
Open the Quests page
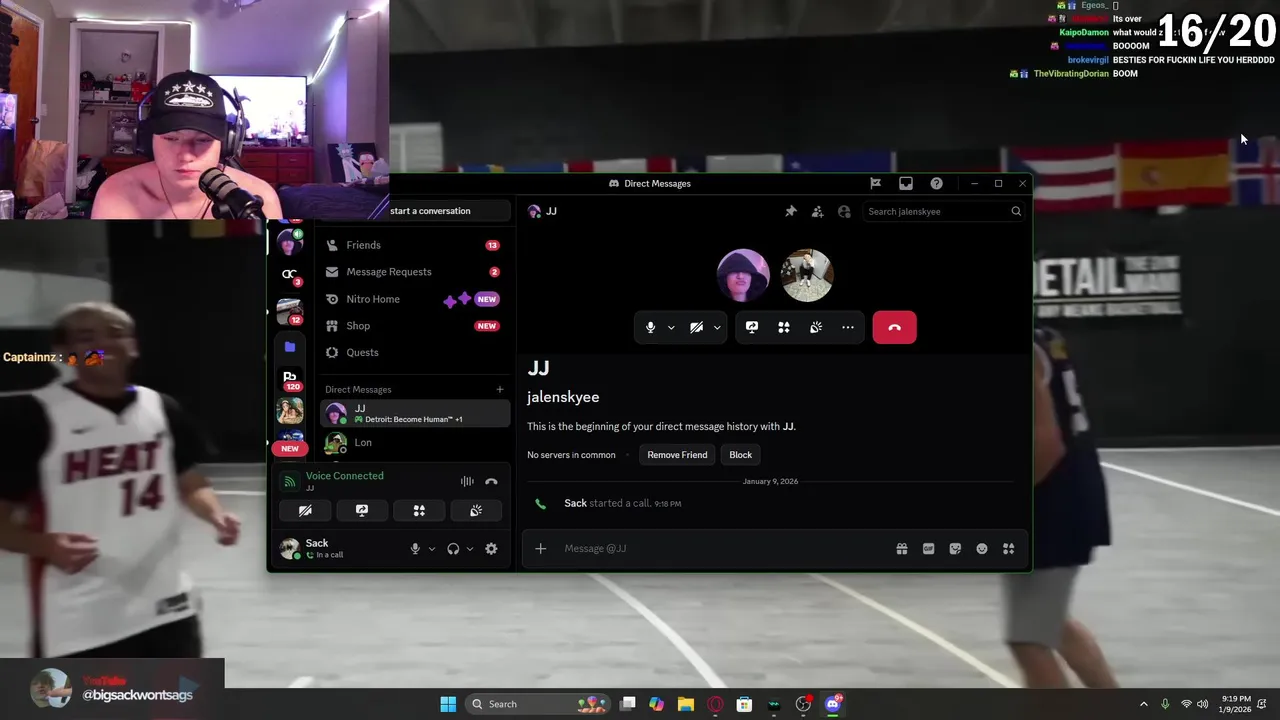tap(414, 352)
